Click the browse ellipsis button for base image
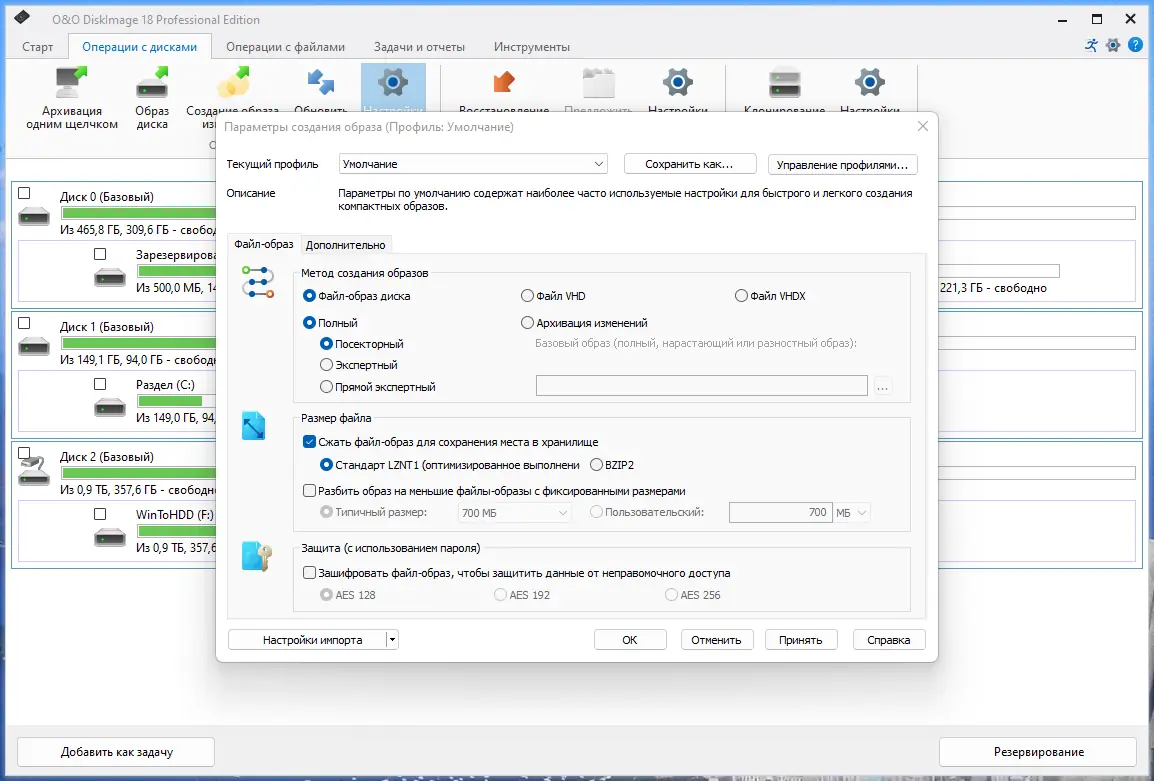This screenshot has width=1154, height=781. [x=882, y=386]
